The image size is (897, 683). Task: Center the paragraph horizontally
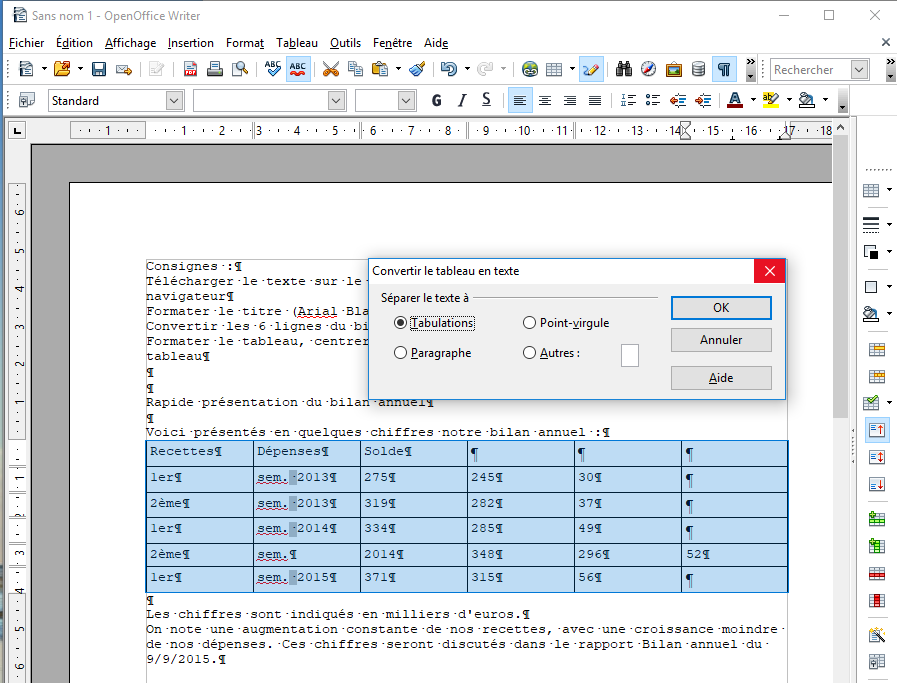[x=545, y=101]
